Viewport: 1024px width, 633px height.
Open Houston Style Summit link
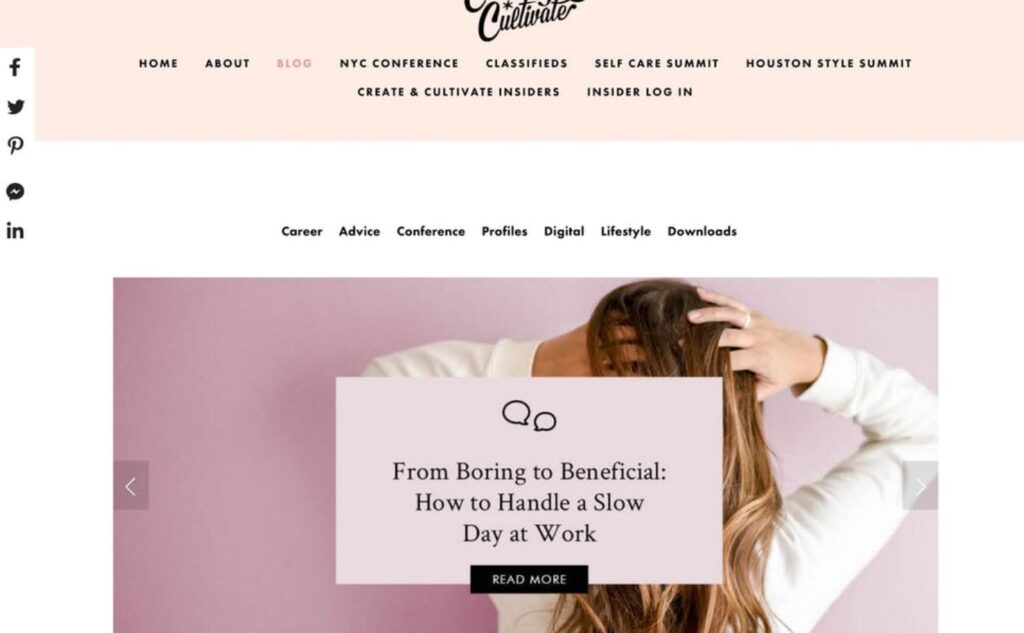[x=829, y=63]
